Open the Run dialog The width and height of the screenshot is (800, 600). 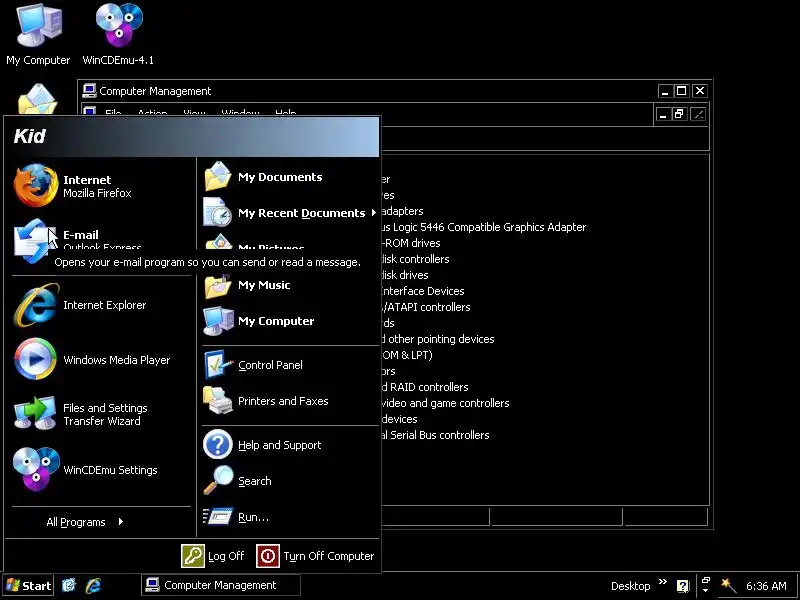point(289,517)
